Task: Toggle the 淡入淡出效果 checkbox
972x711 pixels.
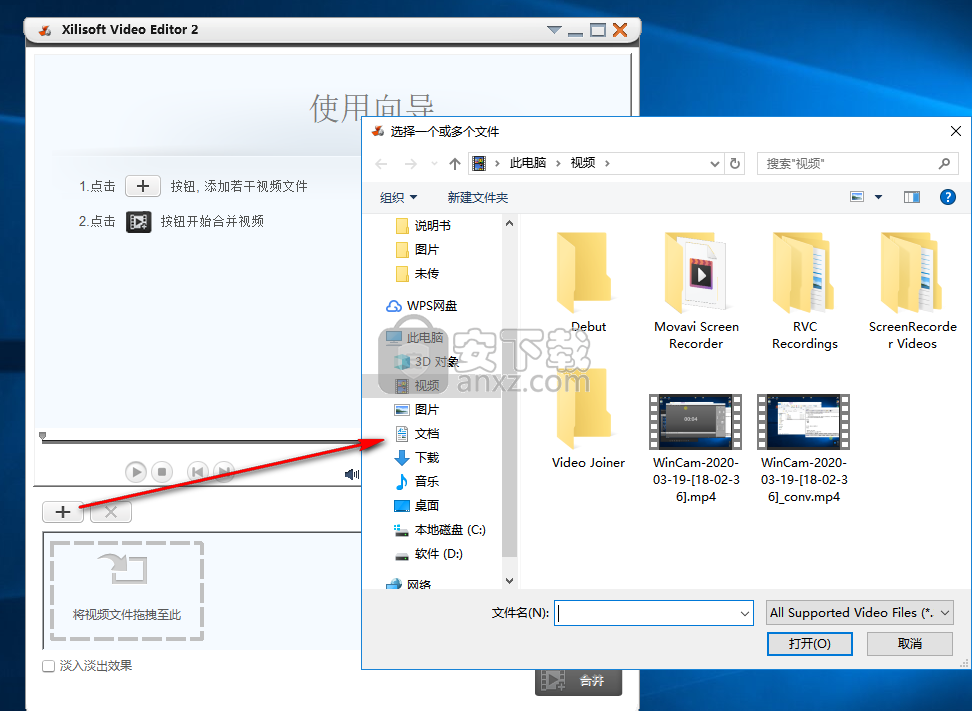Action: point(48,666)
